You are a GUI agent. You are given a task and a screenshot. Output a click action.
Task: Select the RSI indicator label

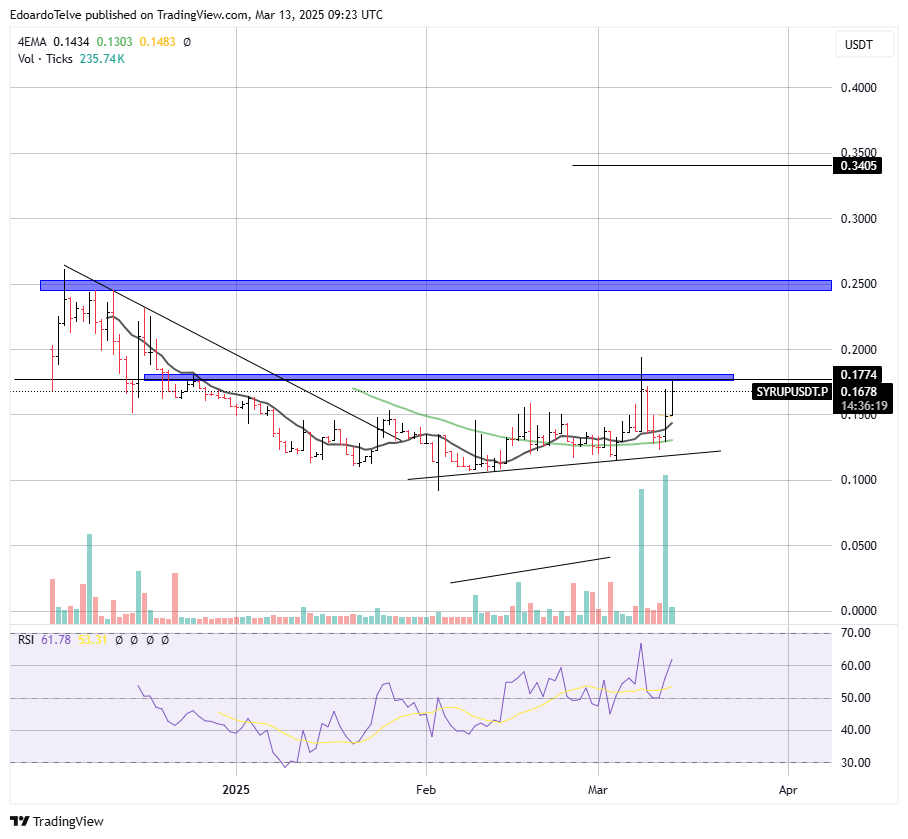(26, 640)
